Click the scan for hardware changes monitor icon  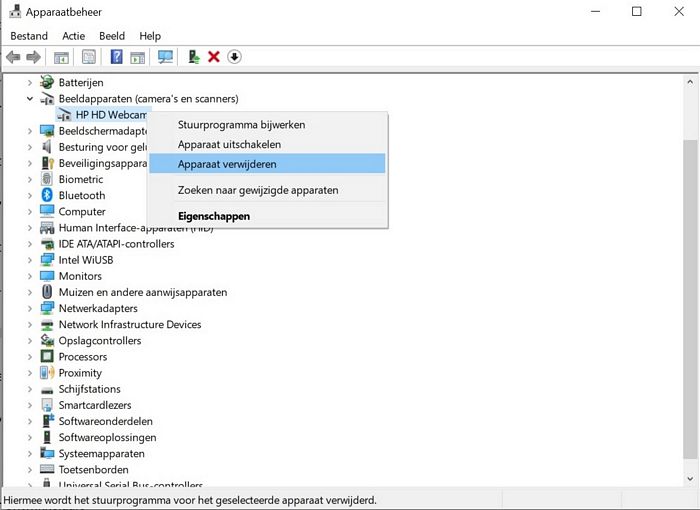point(165,57)
